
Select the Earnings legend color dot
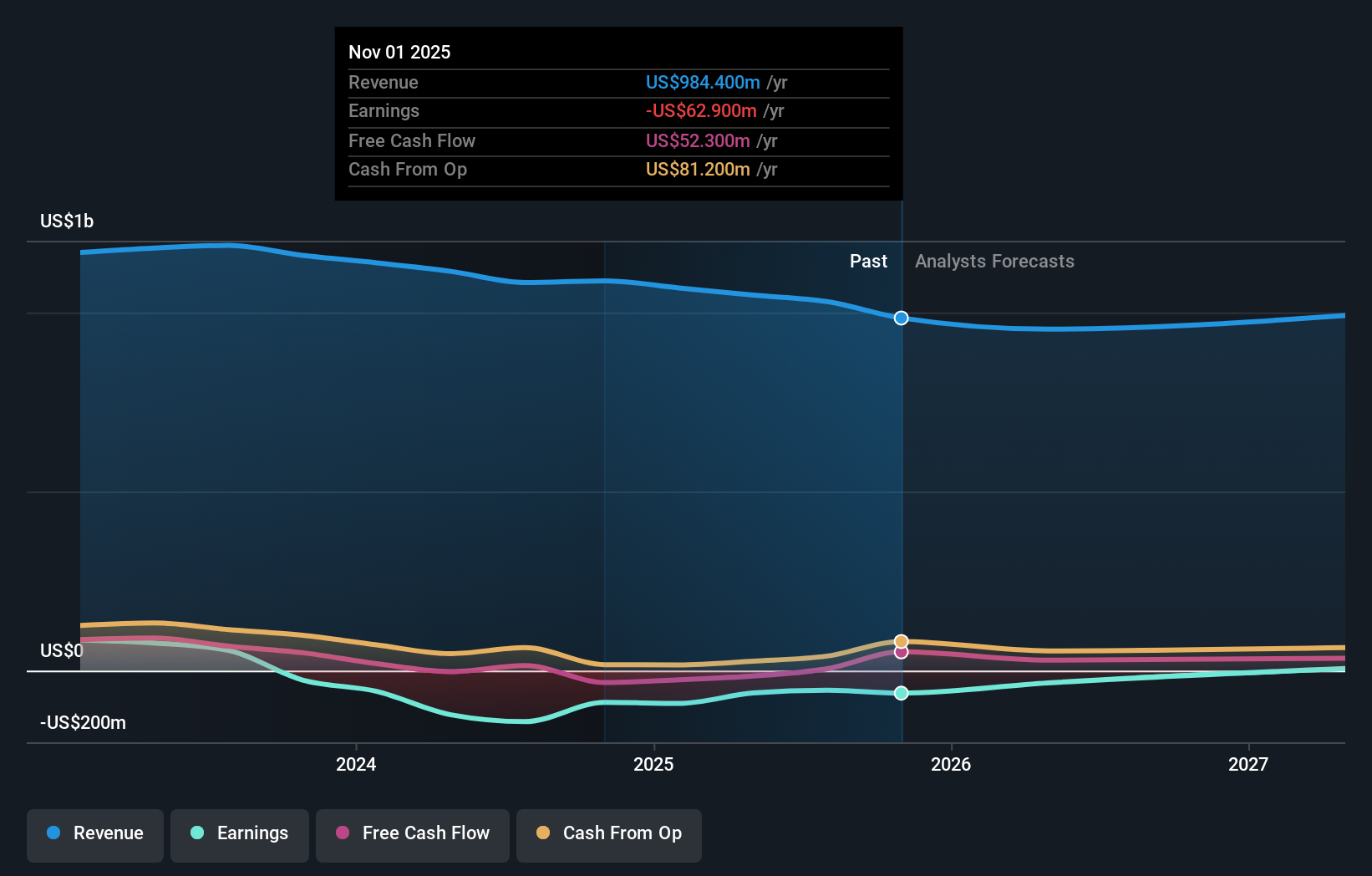pos(197,833)
